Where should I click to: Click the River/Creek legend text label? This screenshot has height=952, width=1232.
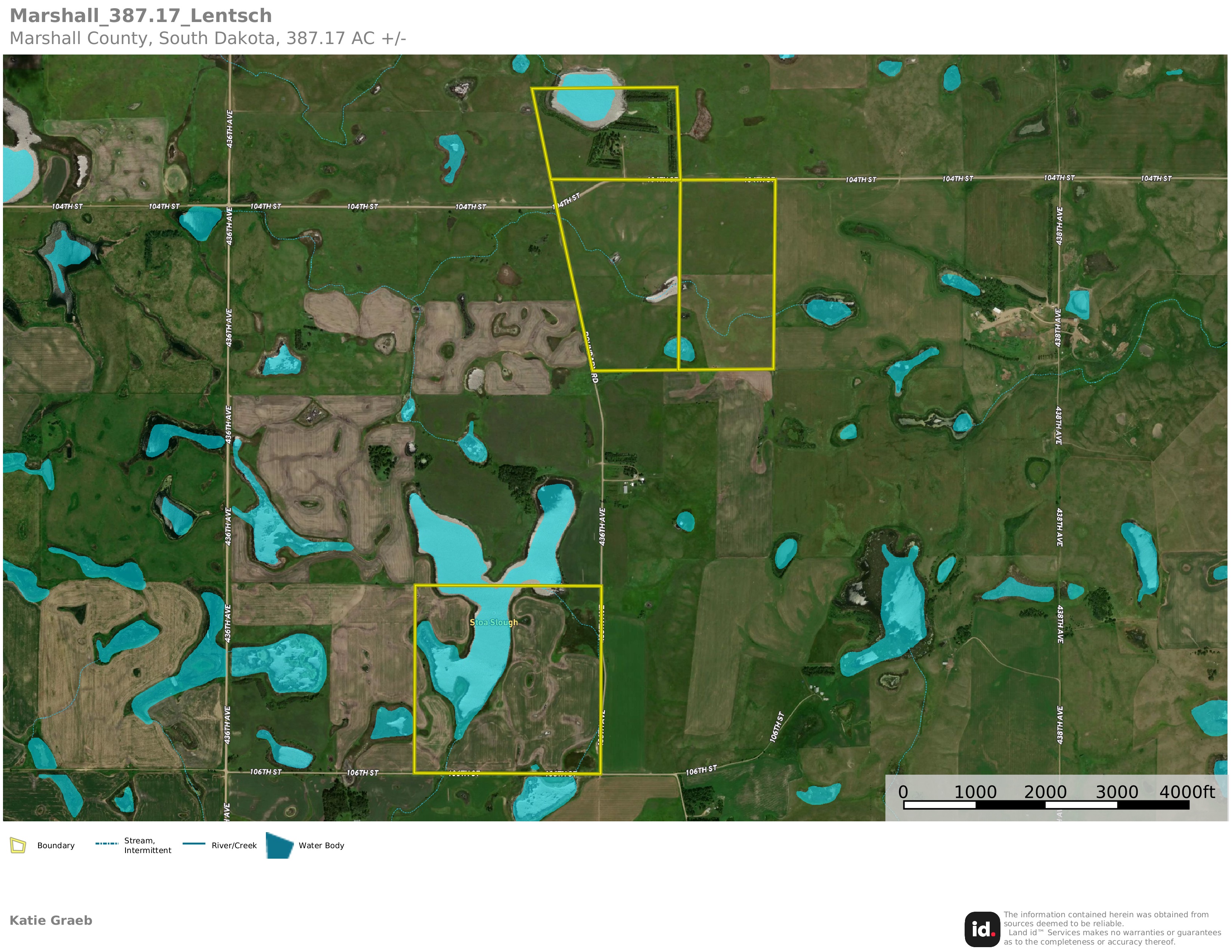234,845
